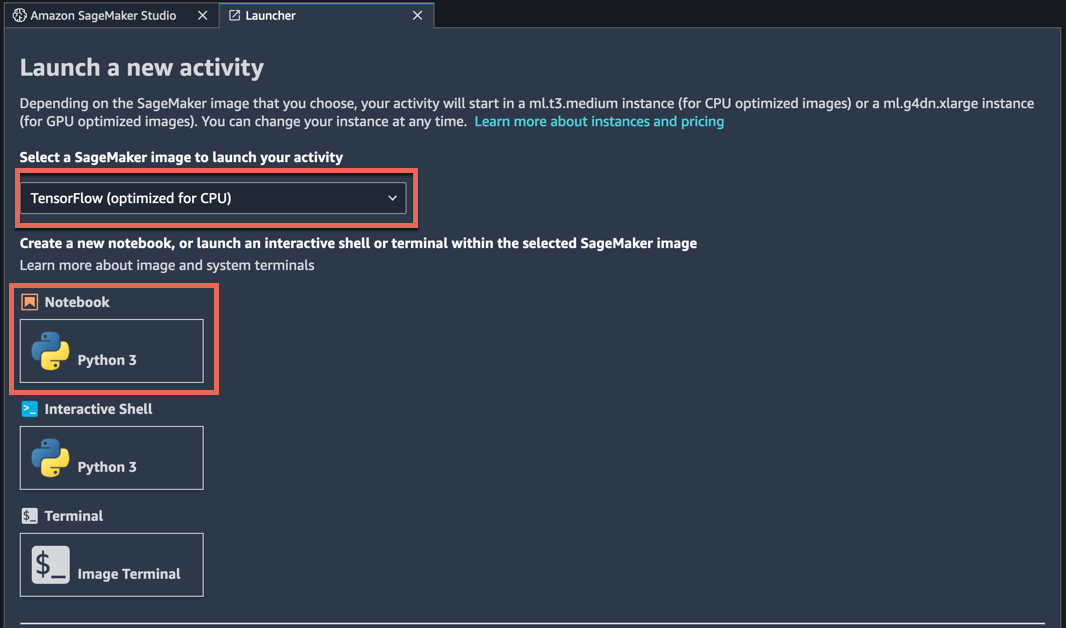Close the Amazon SageMaker Studio tab
The image size is (1066, 628).
click(203, 15)
